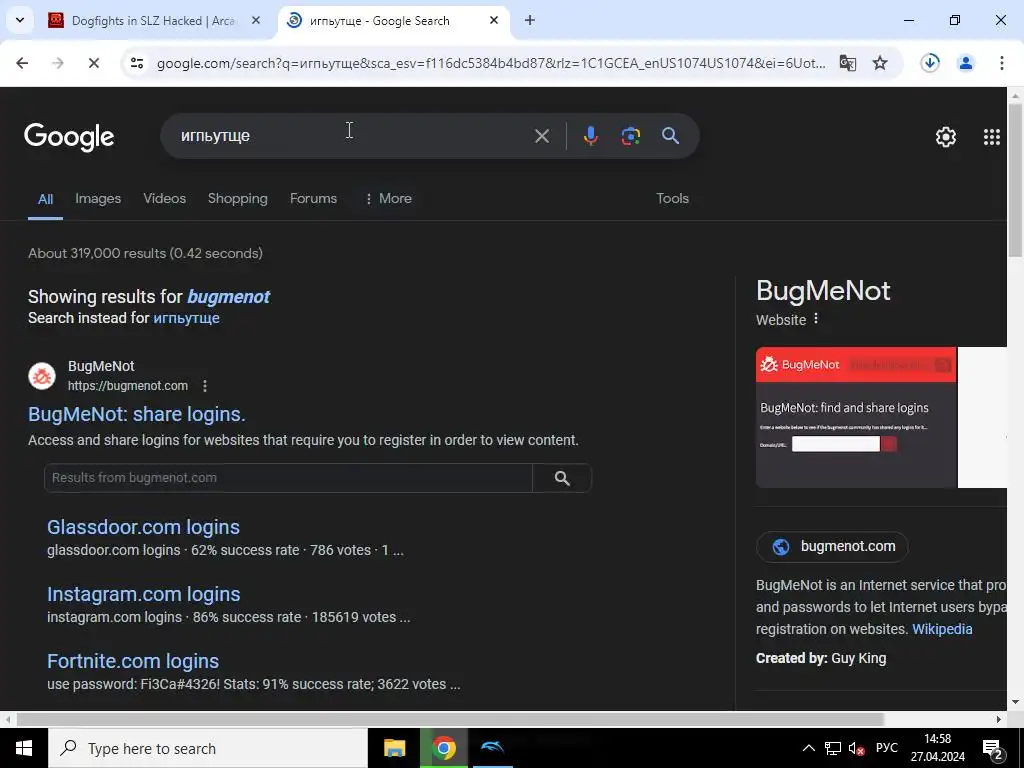1024x768 pixels.
Task: Click the https://bugmenot.com URL text
Action: coord(128,386)
